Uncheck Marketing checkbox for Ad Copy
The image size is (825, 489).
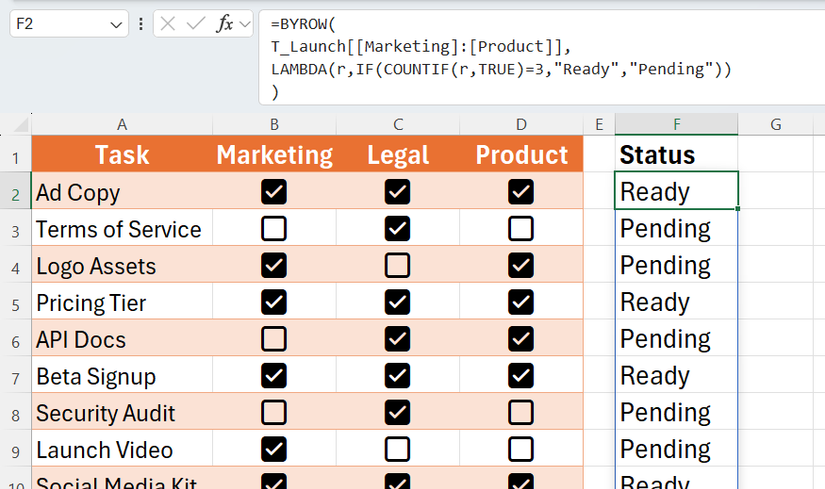(x=273, y=192)
